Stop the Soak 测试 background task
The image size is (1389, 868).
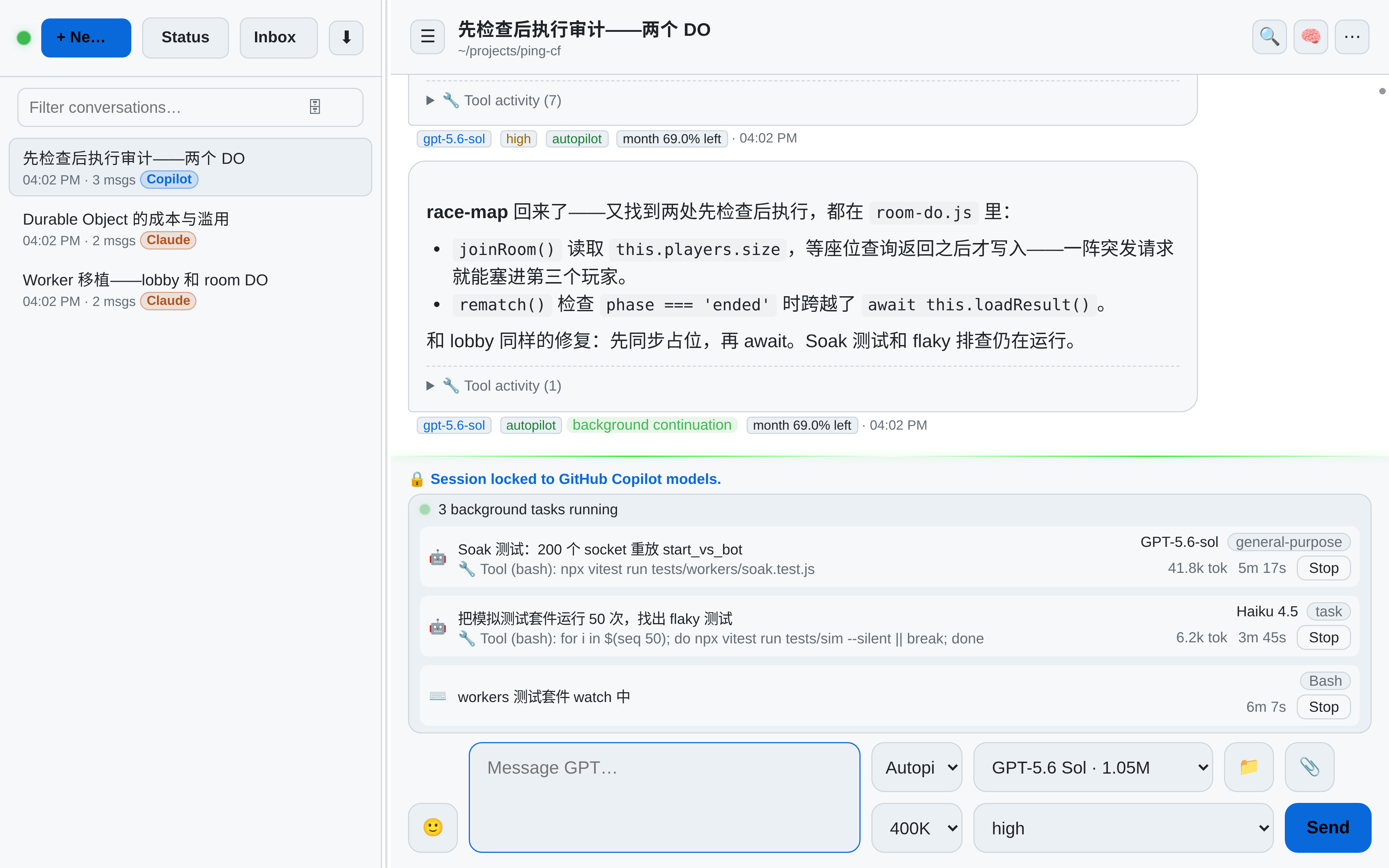click(x=1323, y=568)
